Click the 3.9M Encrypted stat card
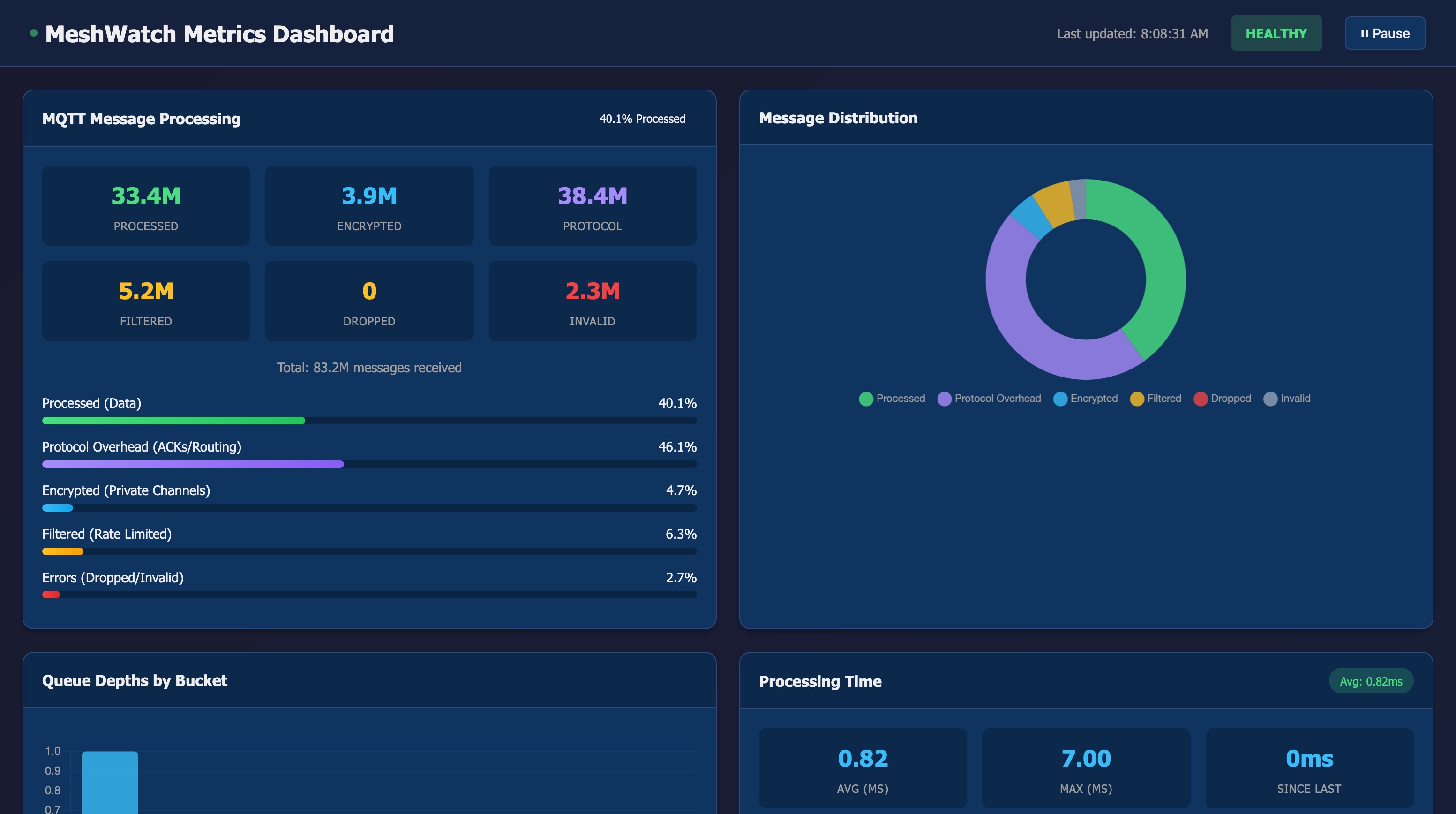This screenshot has height=814, width=1456. (x=369, y=206)
